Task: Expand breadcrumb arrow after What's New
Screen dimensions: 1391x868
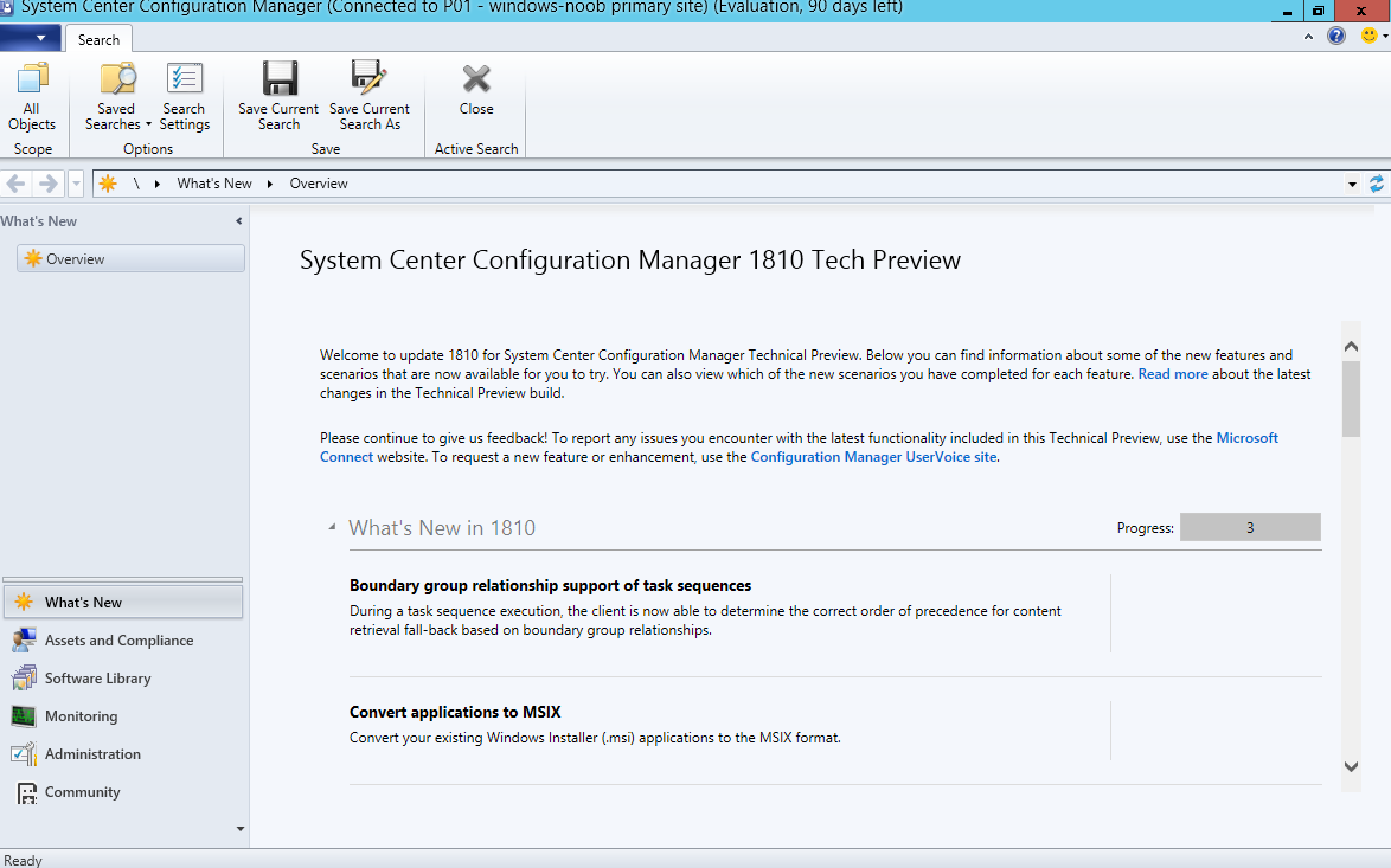Action: pyautogui.click(x=270, y=184)
